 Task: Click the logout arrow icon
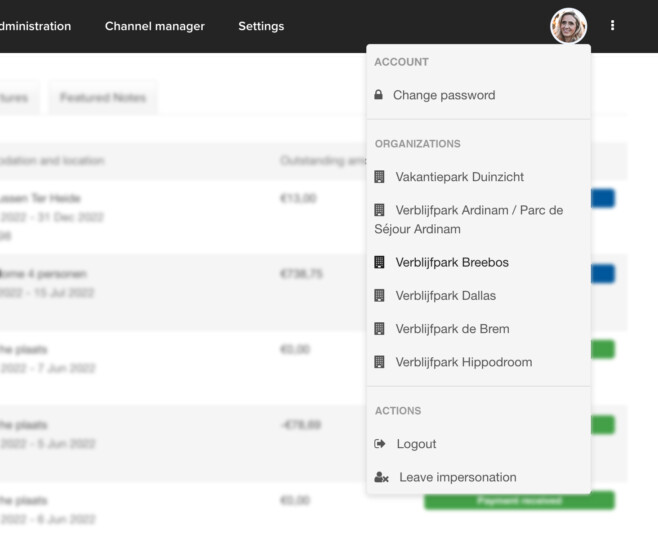coord(380,444)
